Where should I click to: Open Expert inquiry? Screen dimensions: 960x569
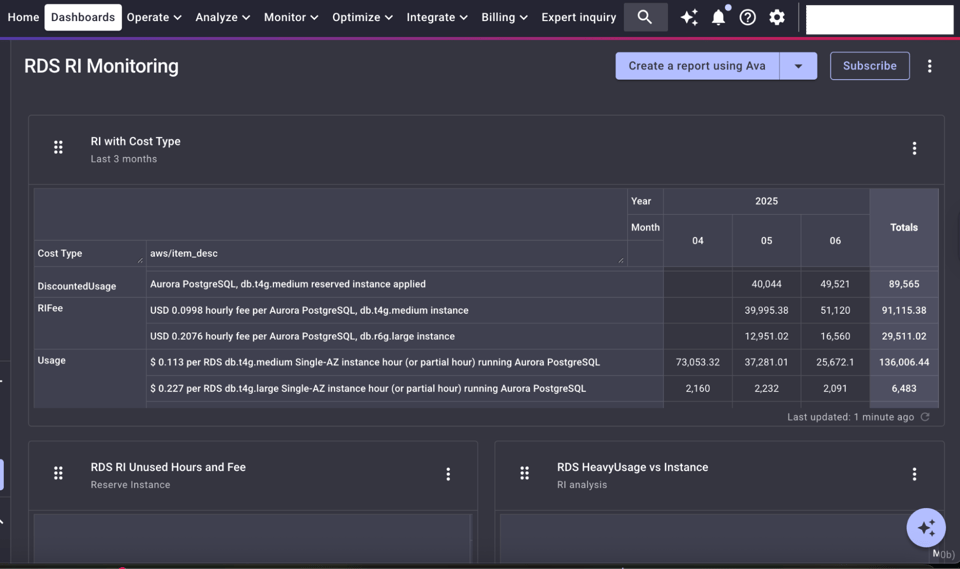(579, 17)
